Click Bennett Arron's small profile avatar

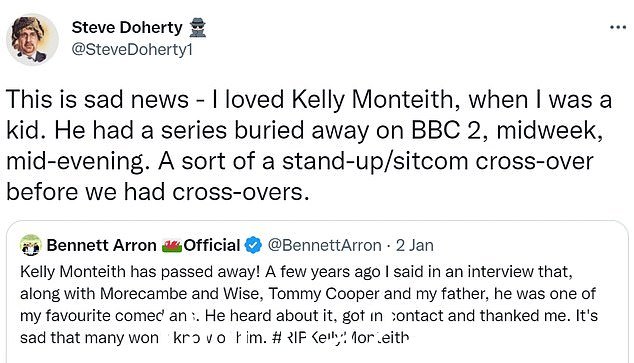point(31,245)
